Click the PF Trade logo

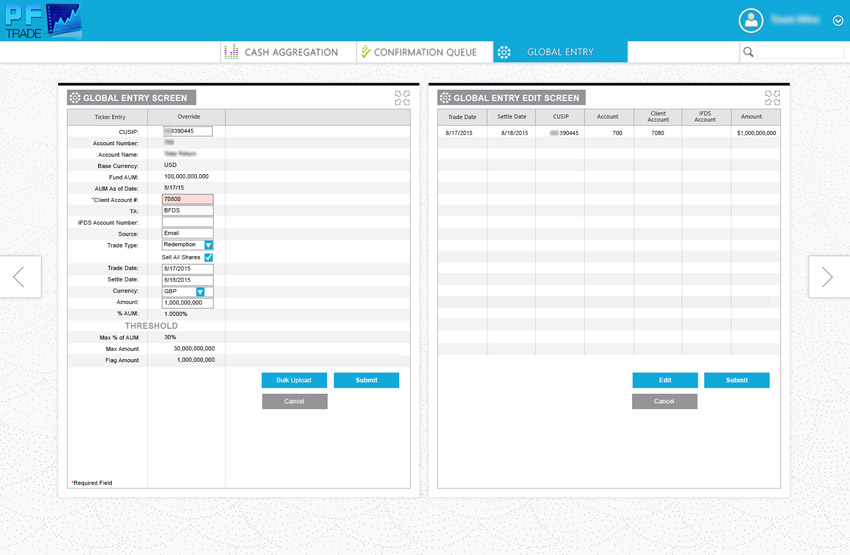tap(42, 21)
